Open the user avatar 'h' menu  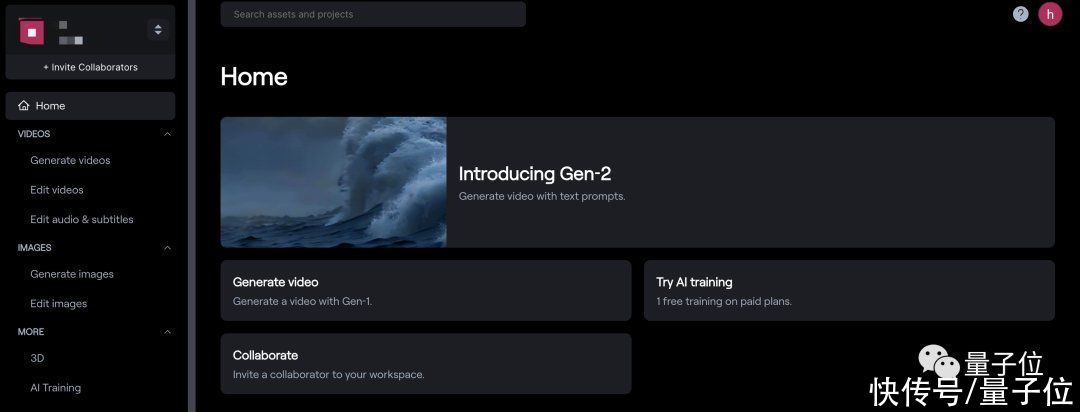point(1050,14)
